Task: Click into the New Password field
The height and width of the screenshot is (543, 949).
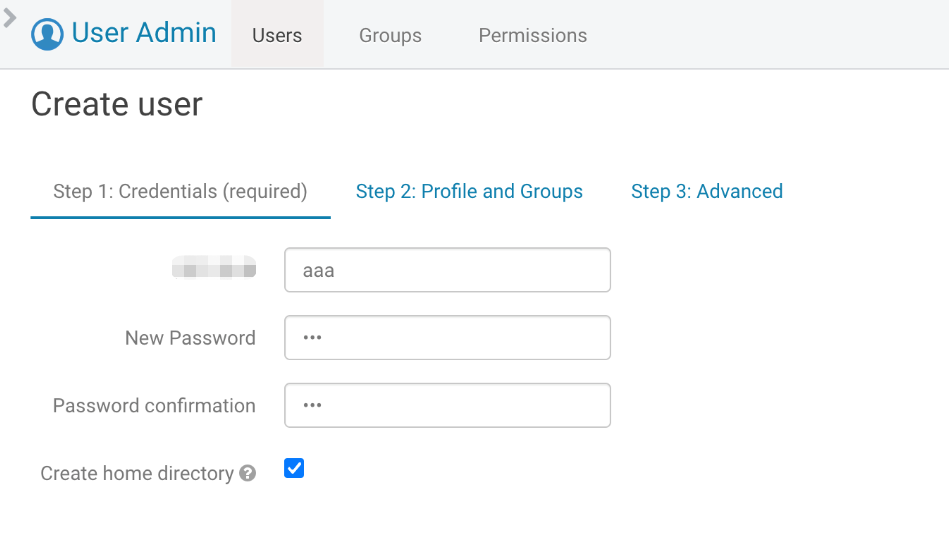Action: click(x=447, y=338)
